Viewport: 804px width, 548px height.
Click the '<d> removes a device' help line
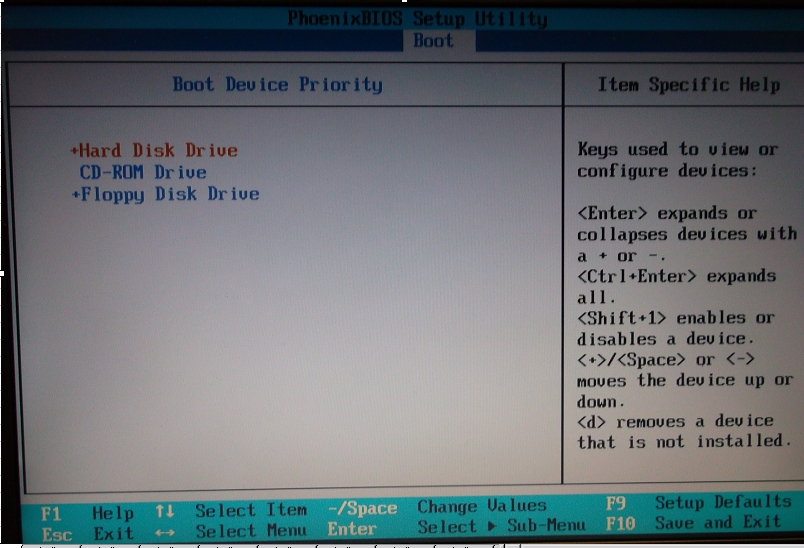point(675,421)
